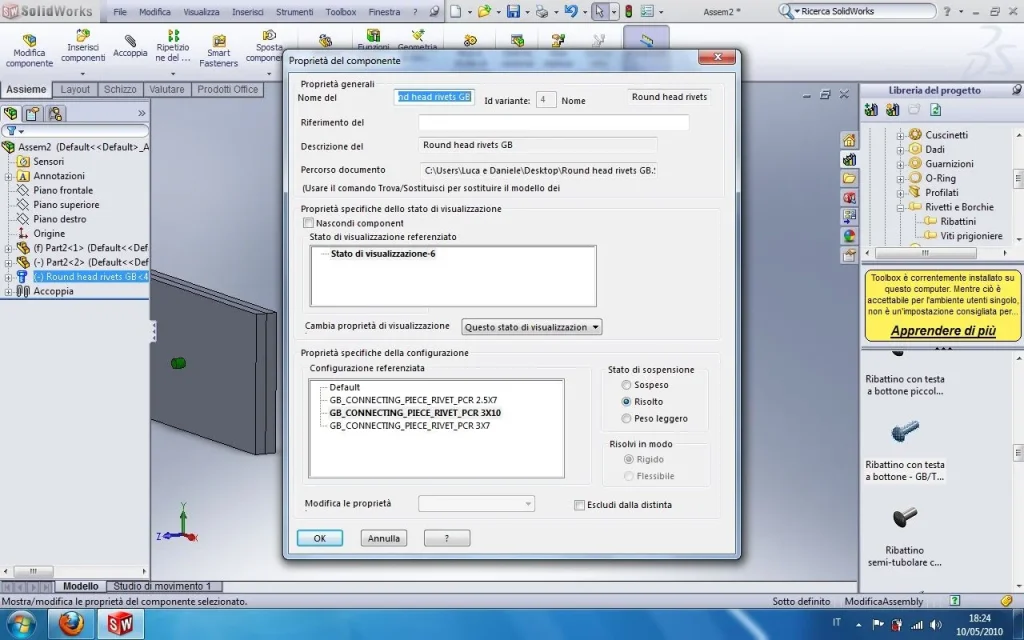The image size is (1024, 640).
Task: Select Ribattino con testa a bottone GB/T thumbnail
Action: point(905,432)
